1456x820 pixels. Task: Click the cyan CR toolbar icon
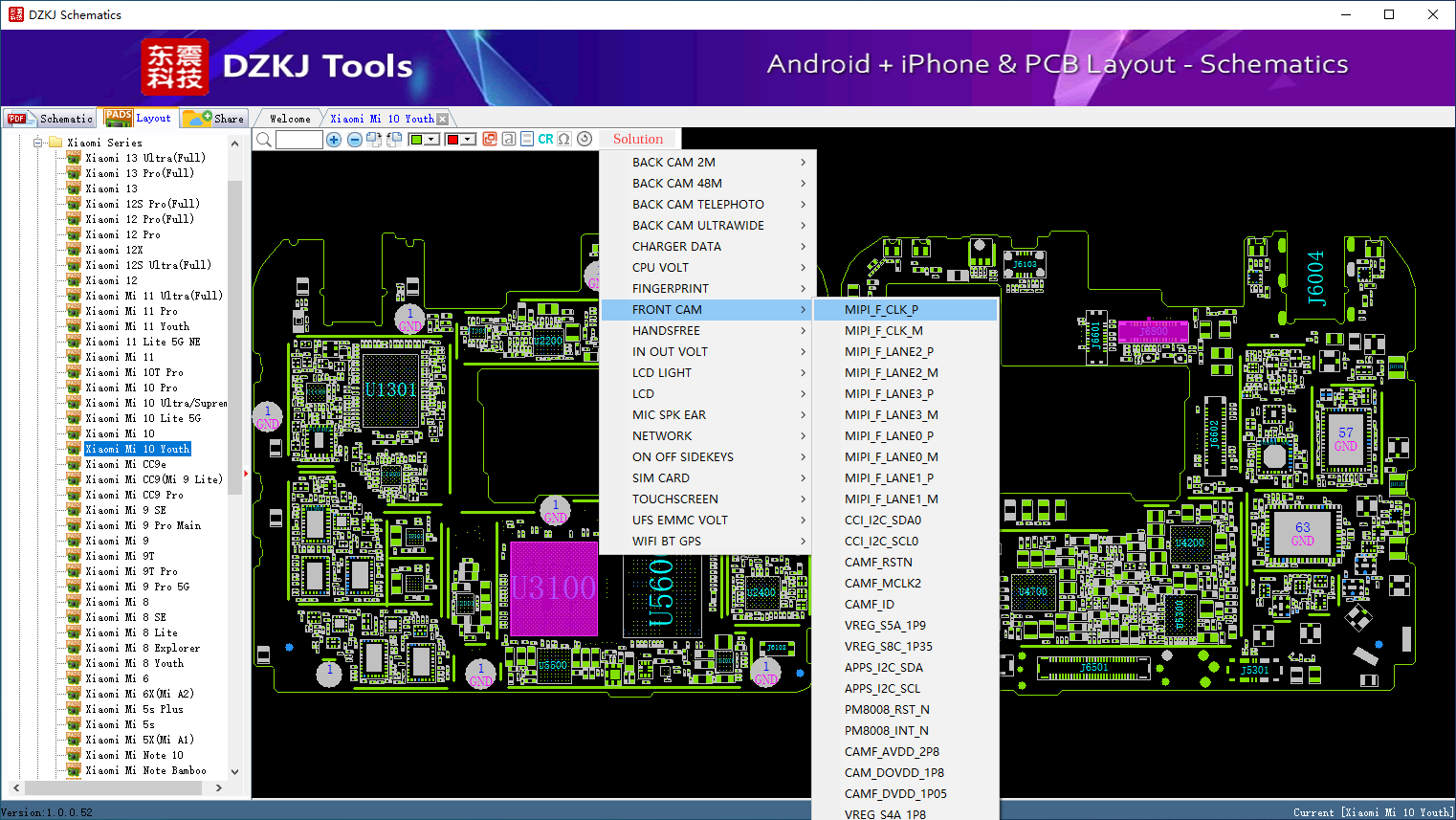click(x=545, y=140)
